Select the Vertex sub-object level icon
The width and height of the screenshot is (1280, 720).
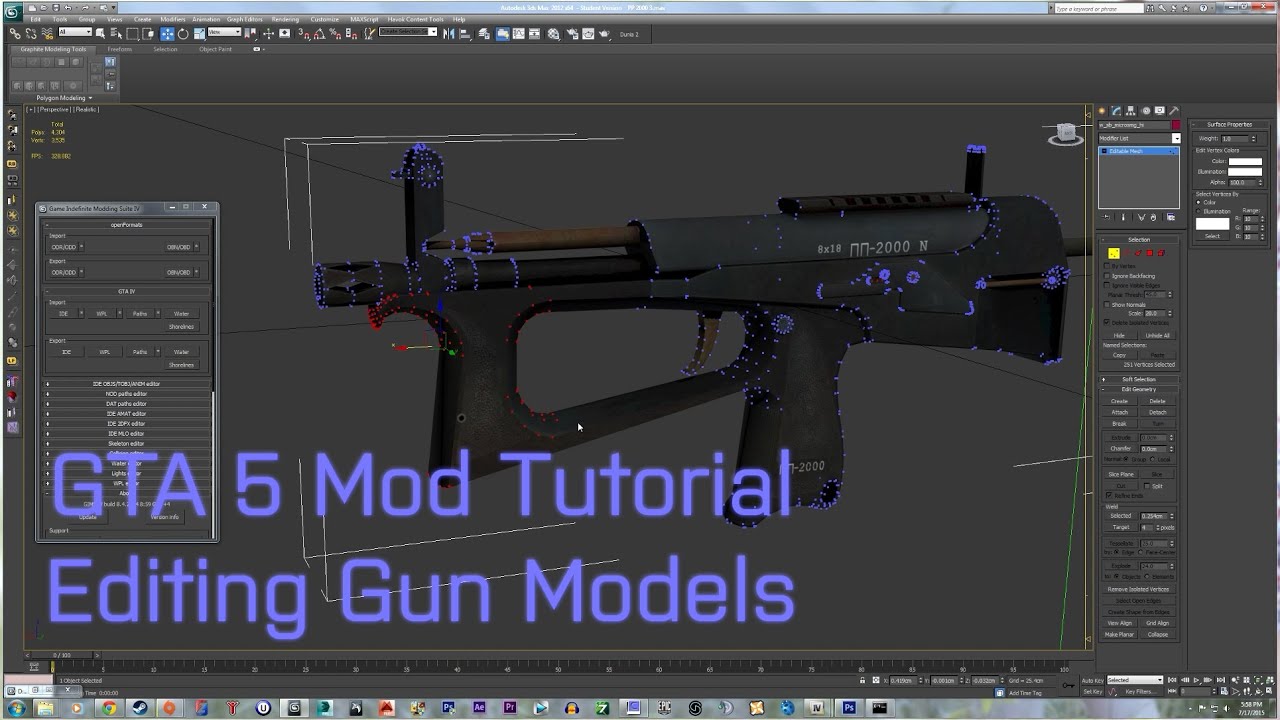1113,254
